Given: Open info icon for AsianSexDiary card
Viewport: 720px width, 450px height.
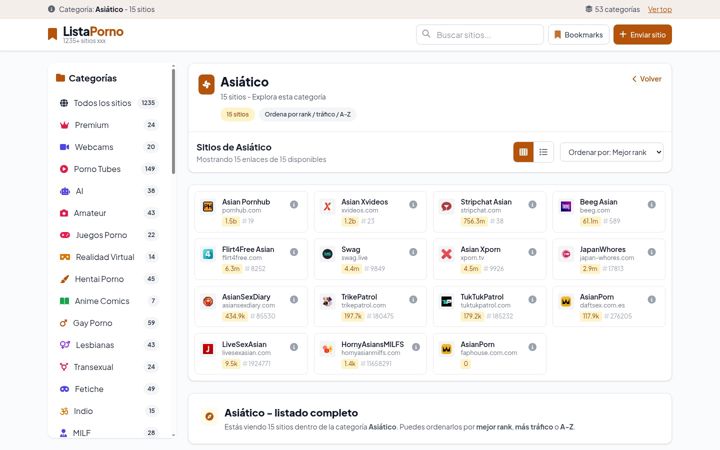Looking at the screenshot, I should tap(294, 299).
